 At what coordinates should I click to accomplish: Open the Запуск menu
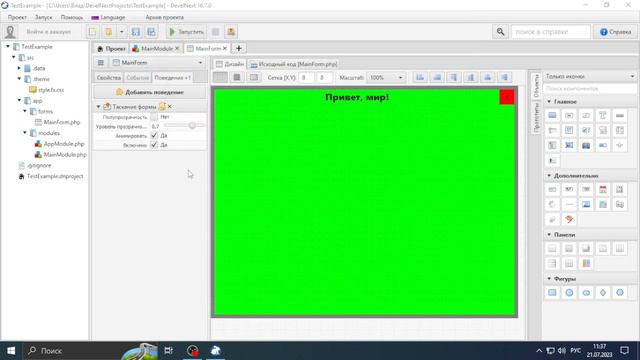44,18
